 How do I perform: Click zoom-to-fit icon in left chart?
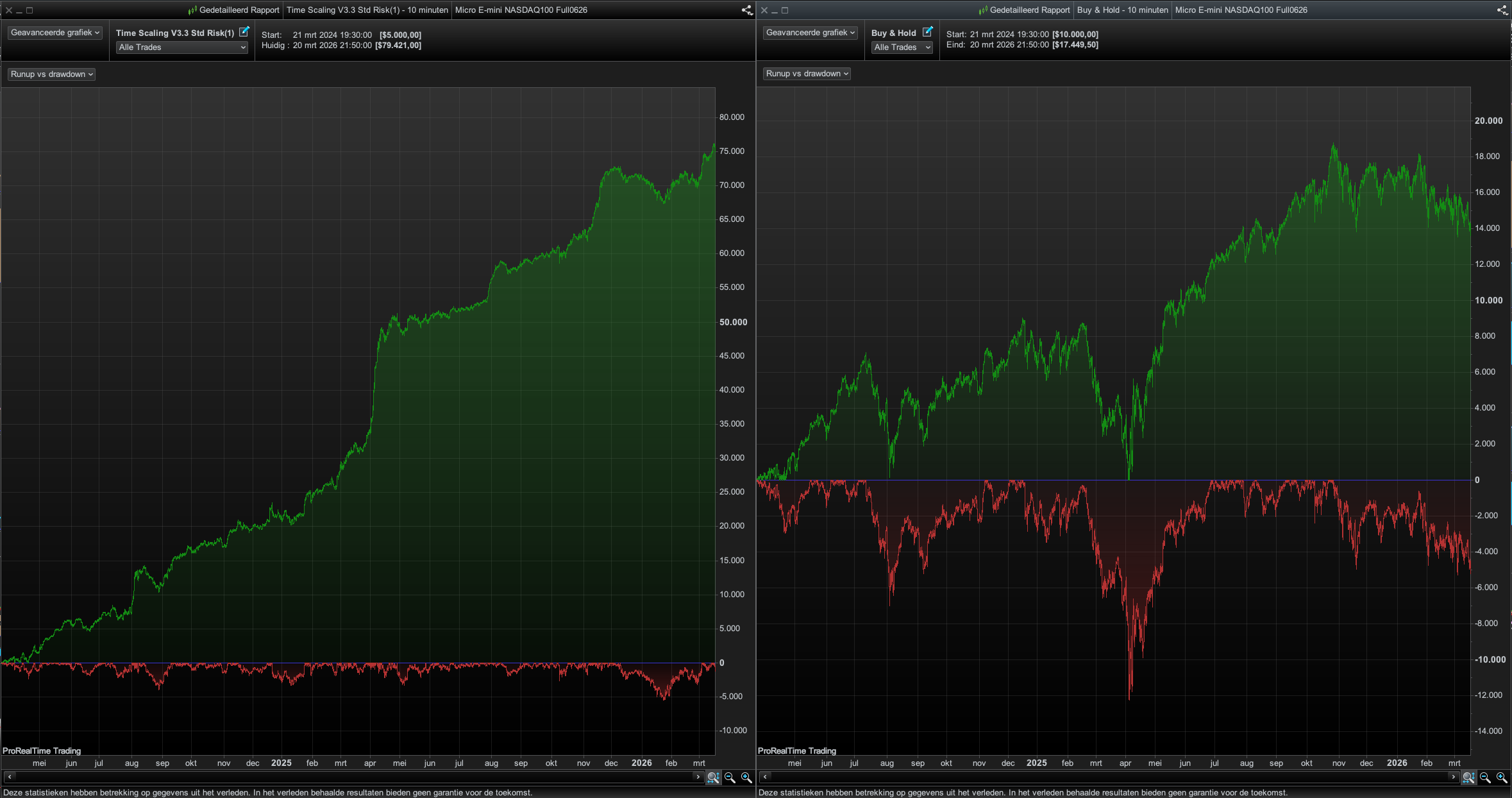pyautogui.click(x=712, y=777)
